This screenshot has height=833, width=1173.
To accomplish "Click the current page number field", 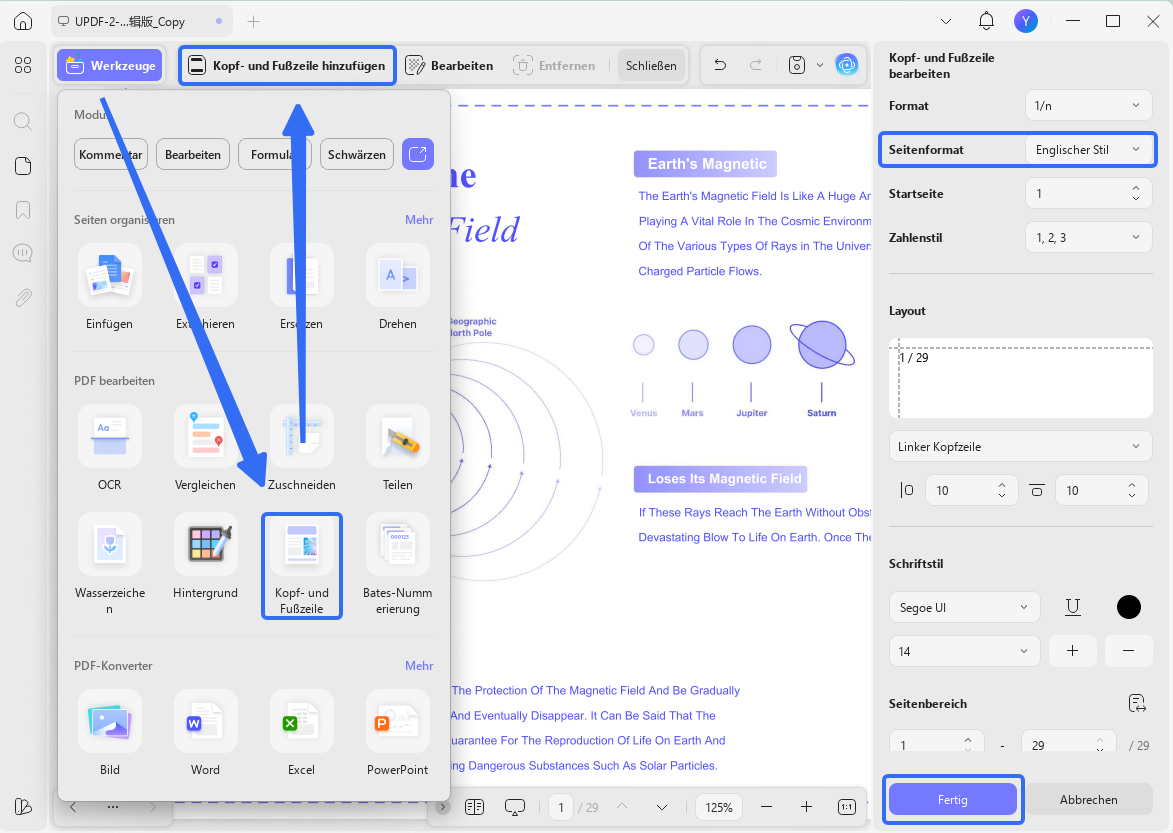I will [561, 807].
